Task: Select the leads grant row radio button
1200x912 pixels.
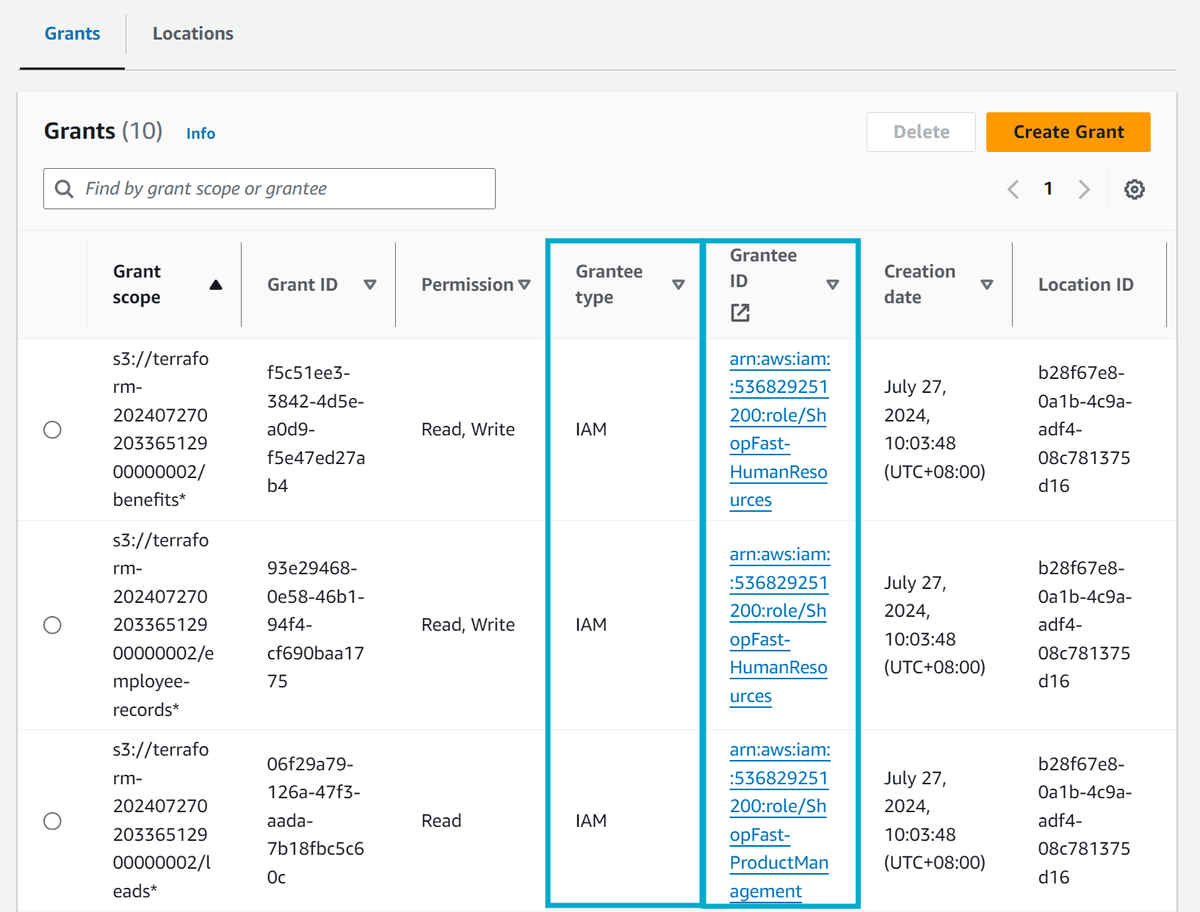Action: pos(52,820)
